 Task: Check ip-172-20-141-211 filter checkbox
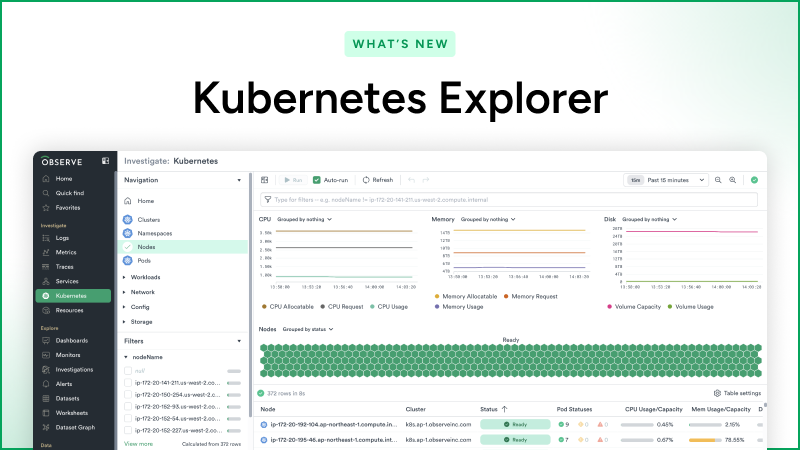[x=128, y=383]
